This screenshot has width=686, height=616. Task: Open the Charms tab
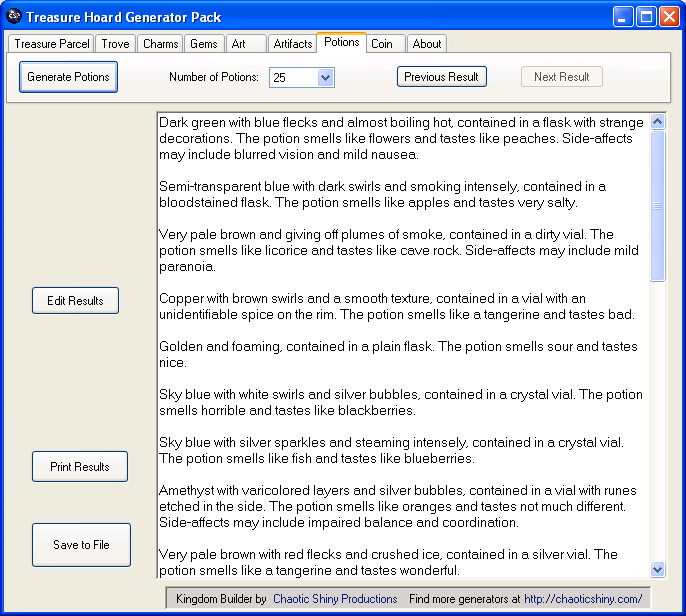point(160,44)
